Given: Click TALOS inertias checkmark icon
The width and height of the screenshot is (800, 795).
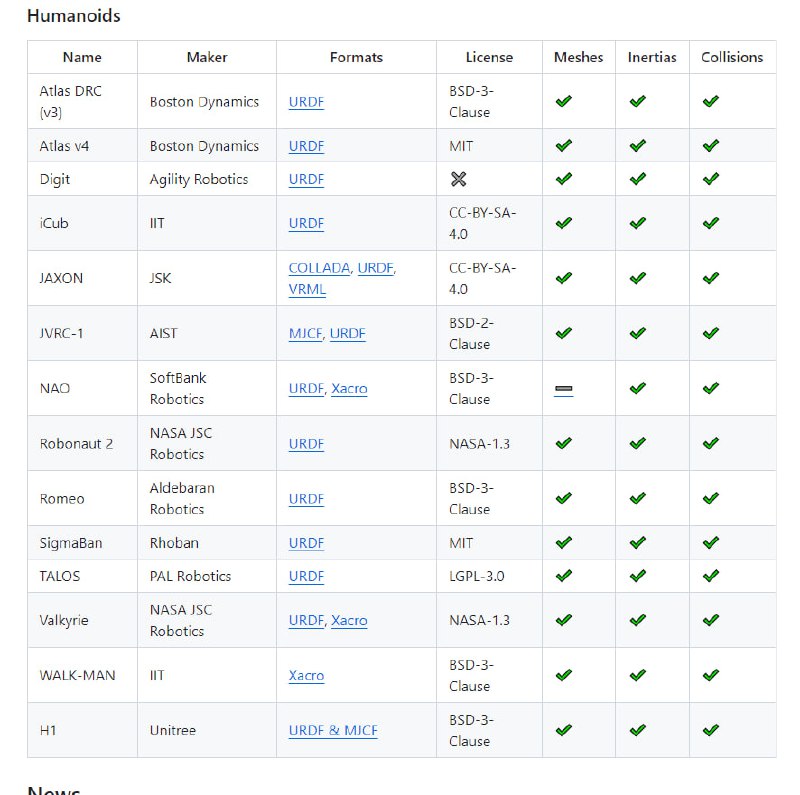Looking at the screenshot, I should pyautogui.click(x=637, y=576).
